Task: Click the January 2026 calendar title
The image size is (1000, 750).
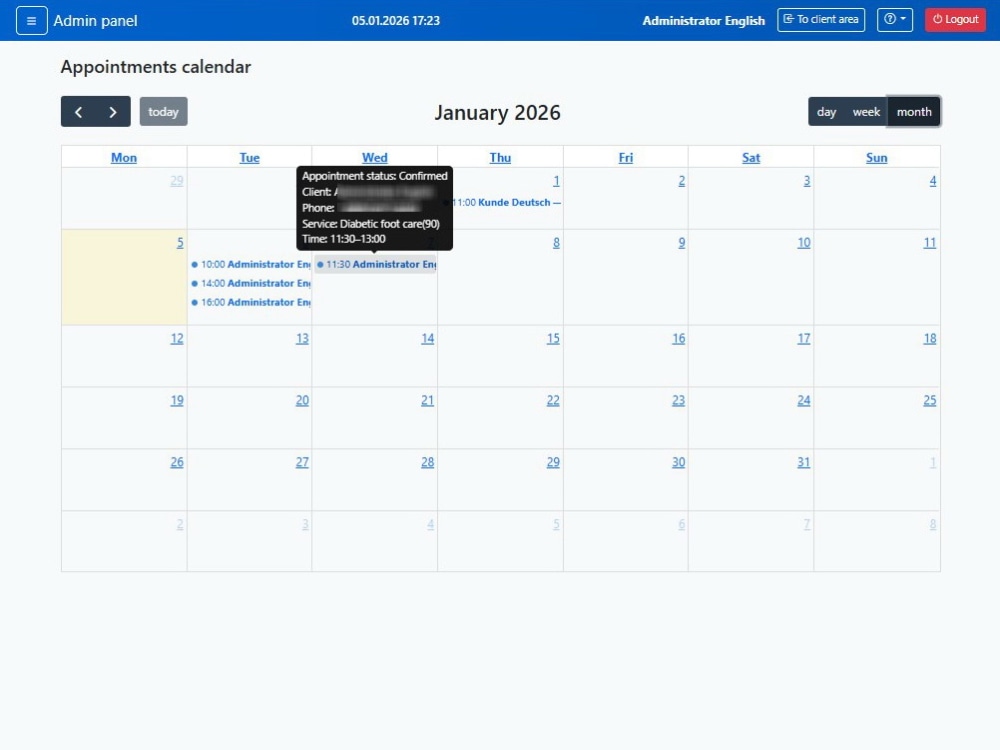Action: coord(497,112)
